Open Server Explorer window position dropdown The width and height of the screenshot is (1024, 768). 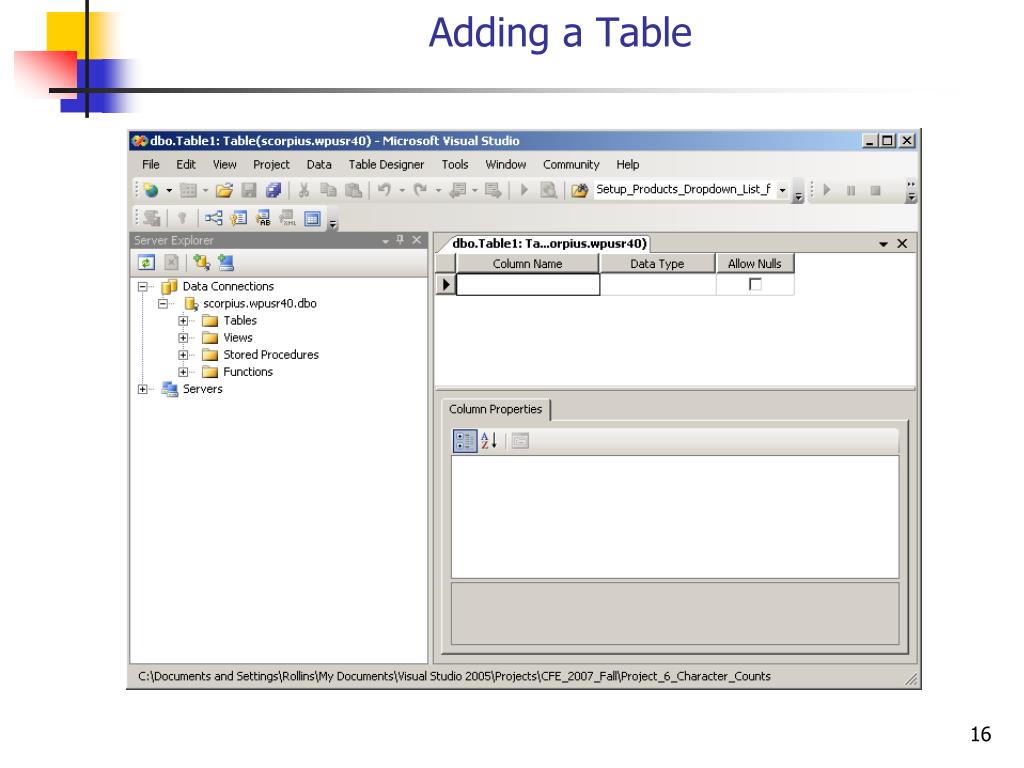(x=385, y=241)
